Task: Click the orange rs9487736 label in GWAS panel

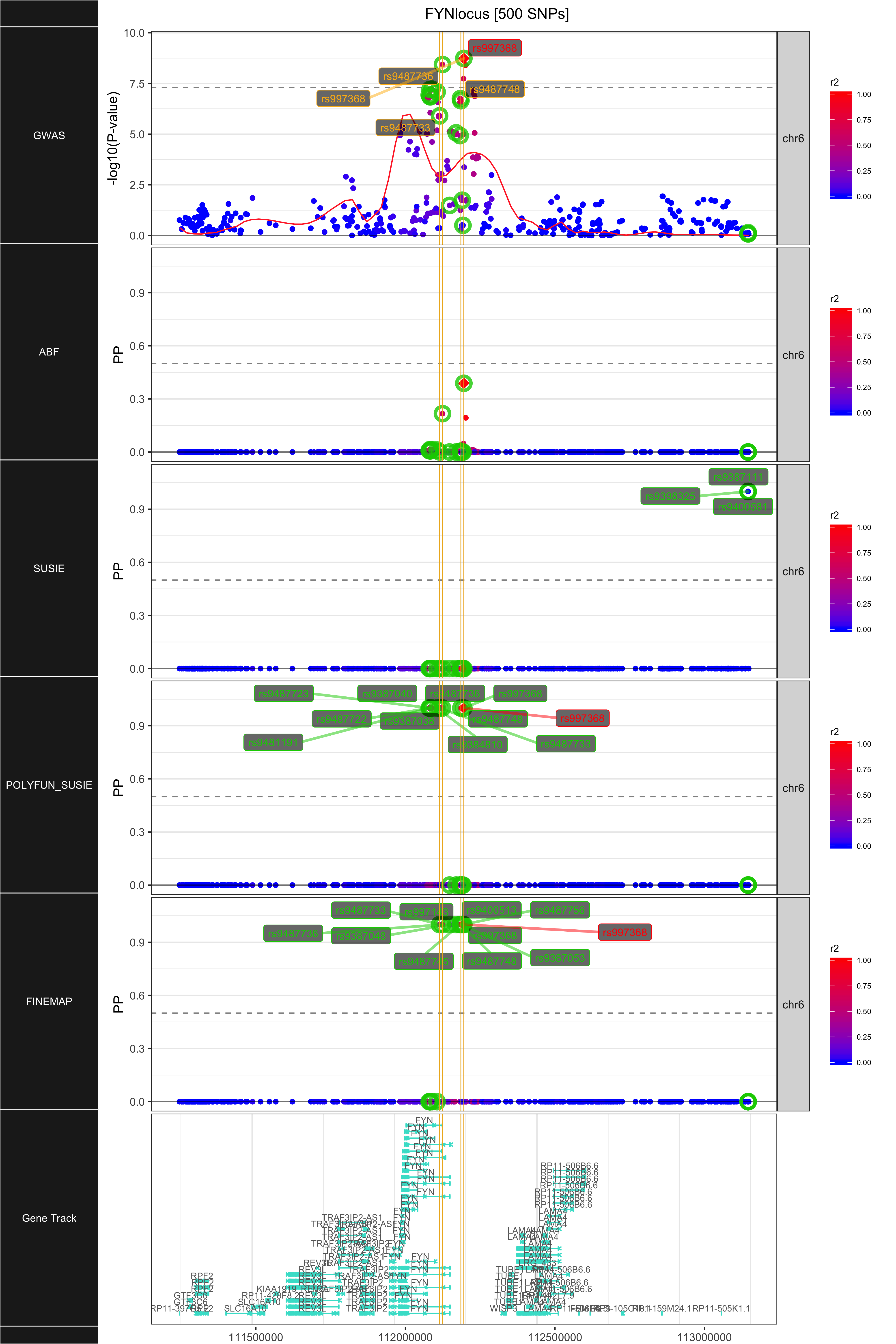Action: [x=408, y=76]
